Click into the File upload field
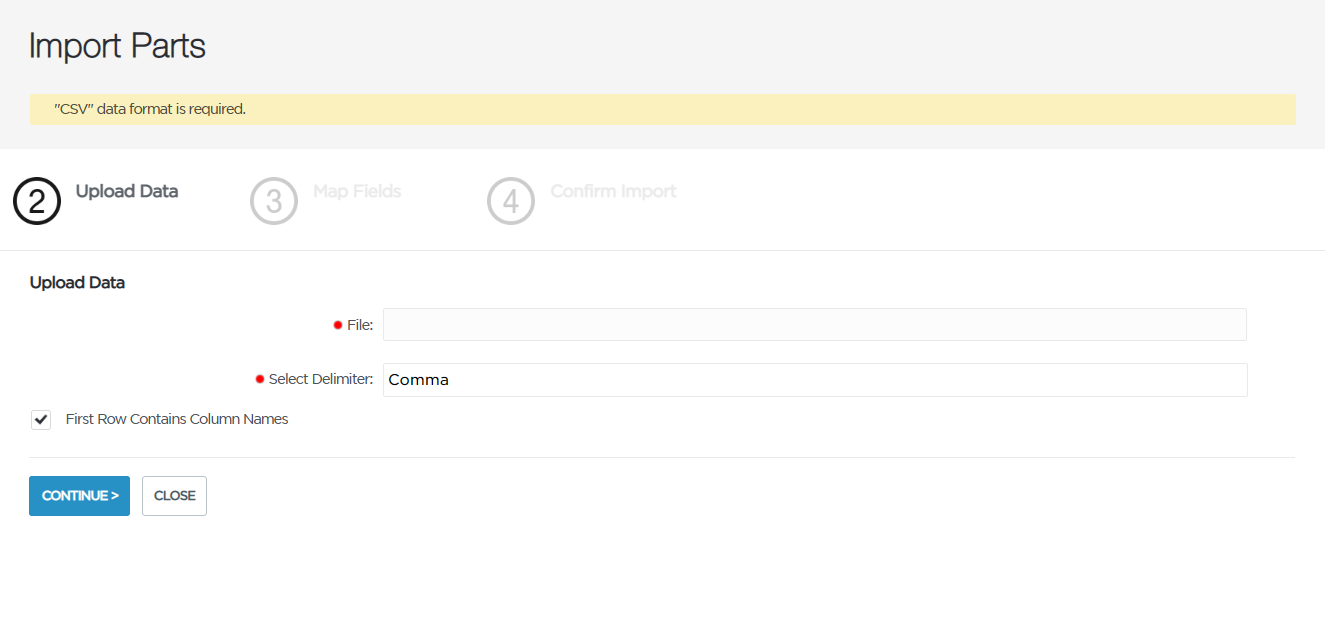1325x628 pixels. point(815,325)
